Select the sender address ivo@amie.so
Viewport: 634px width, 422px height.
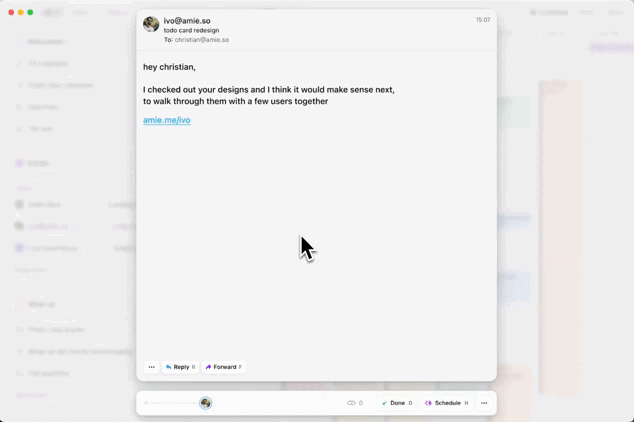(x=187, y=21)
